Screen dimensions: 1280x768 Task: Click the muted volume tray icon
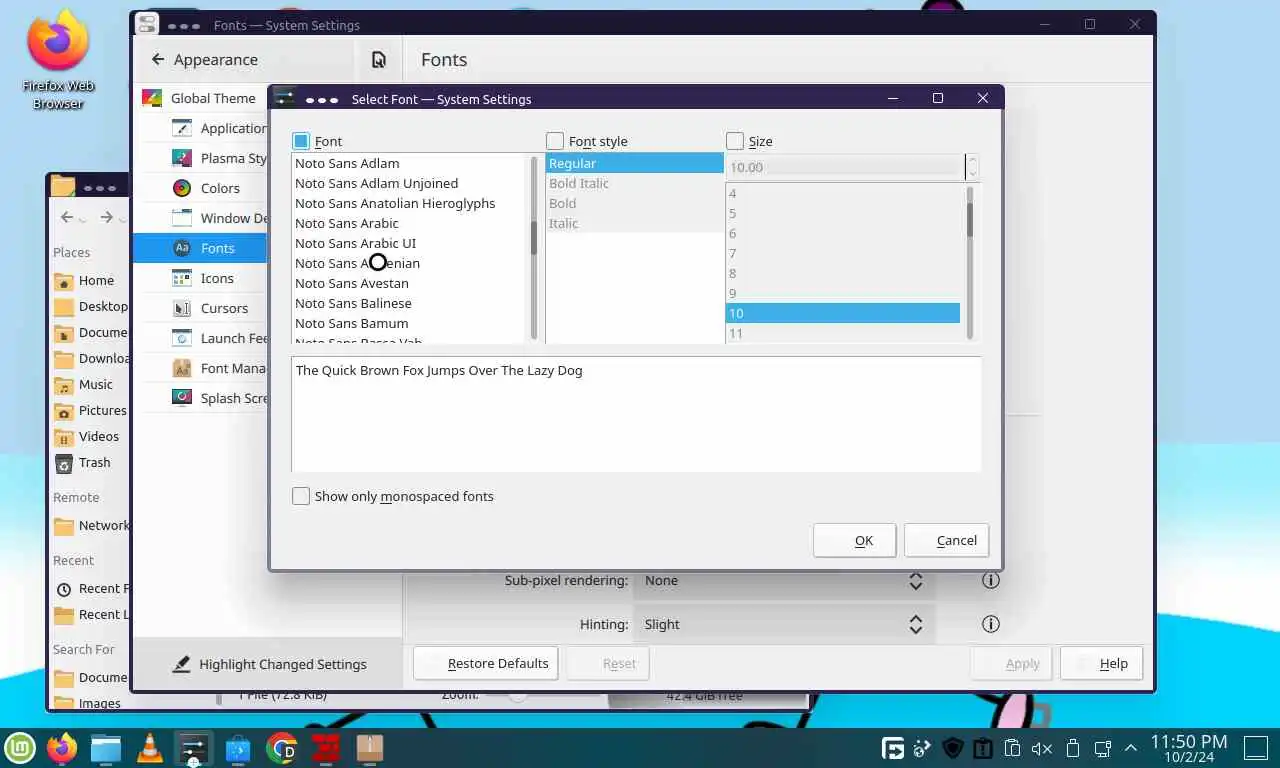tap(1042, 748)
